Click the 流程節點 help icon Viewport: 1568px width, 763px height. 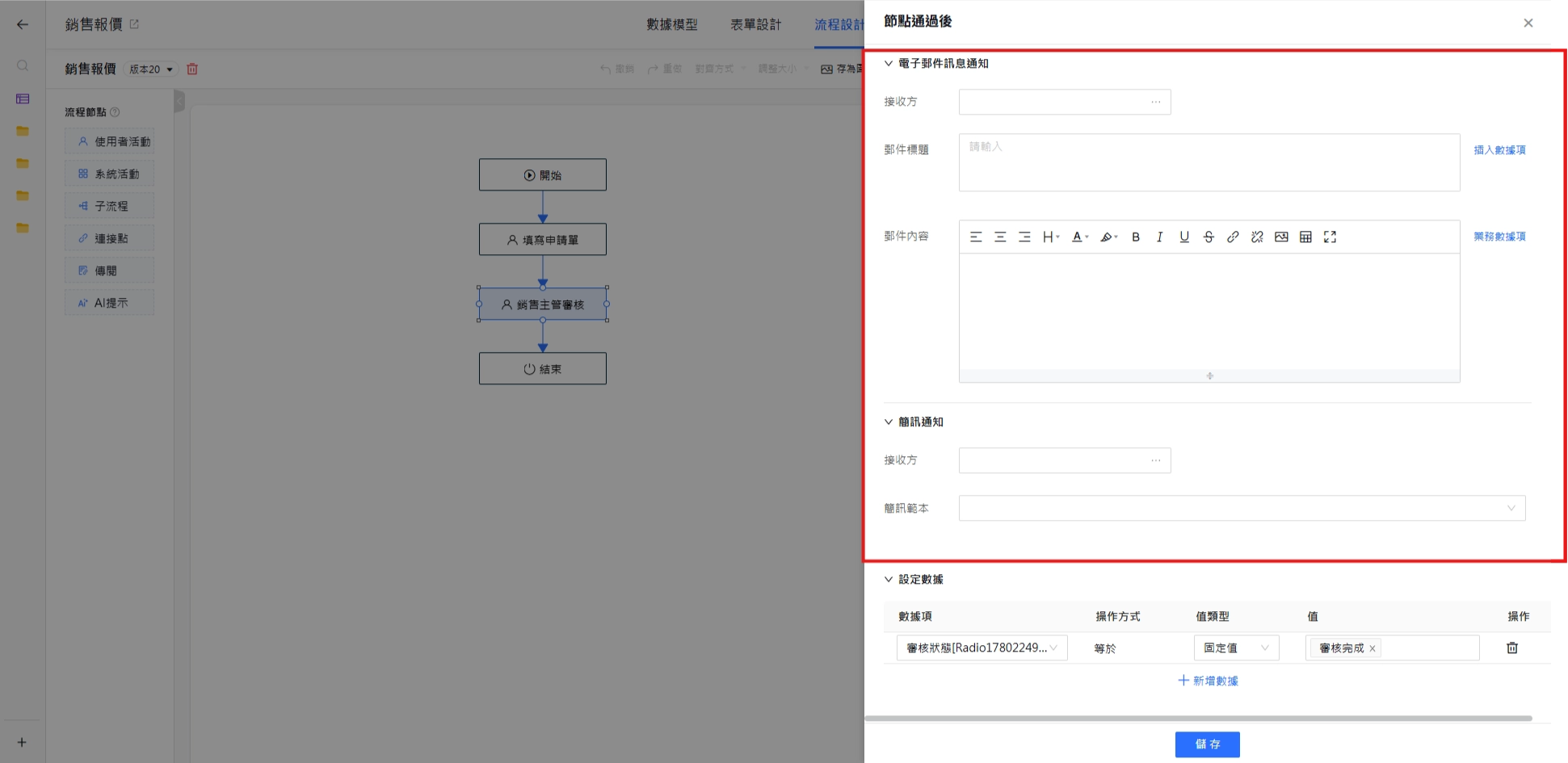[115, 112]
